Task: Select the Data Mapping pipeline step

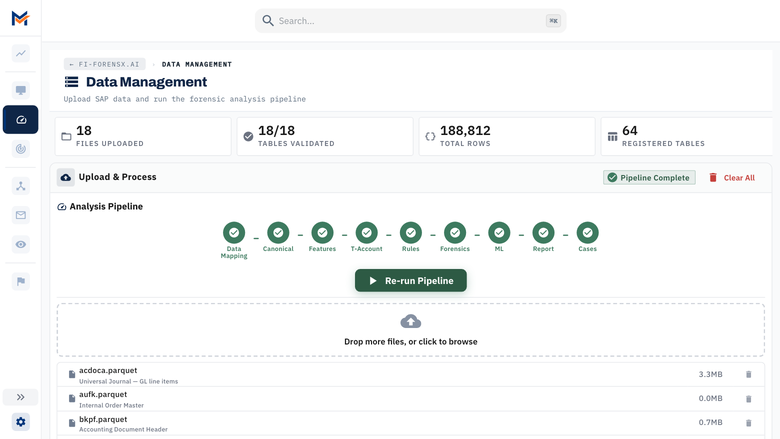Action: (234, 240)
